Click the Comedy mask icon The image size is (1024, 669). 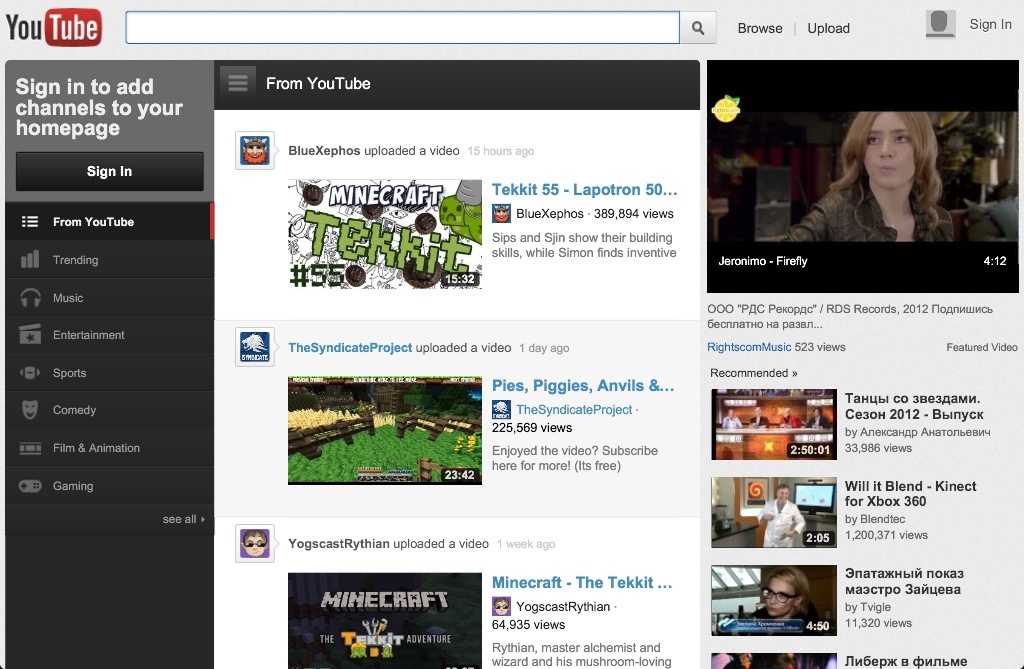30,410
